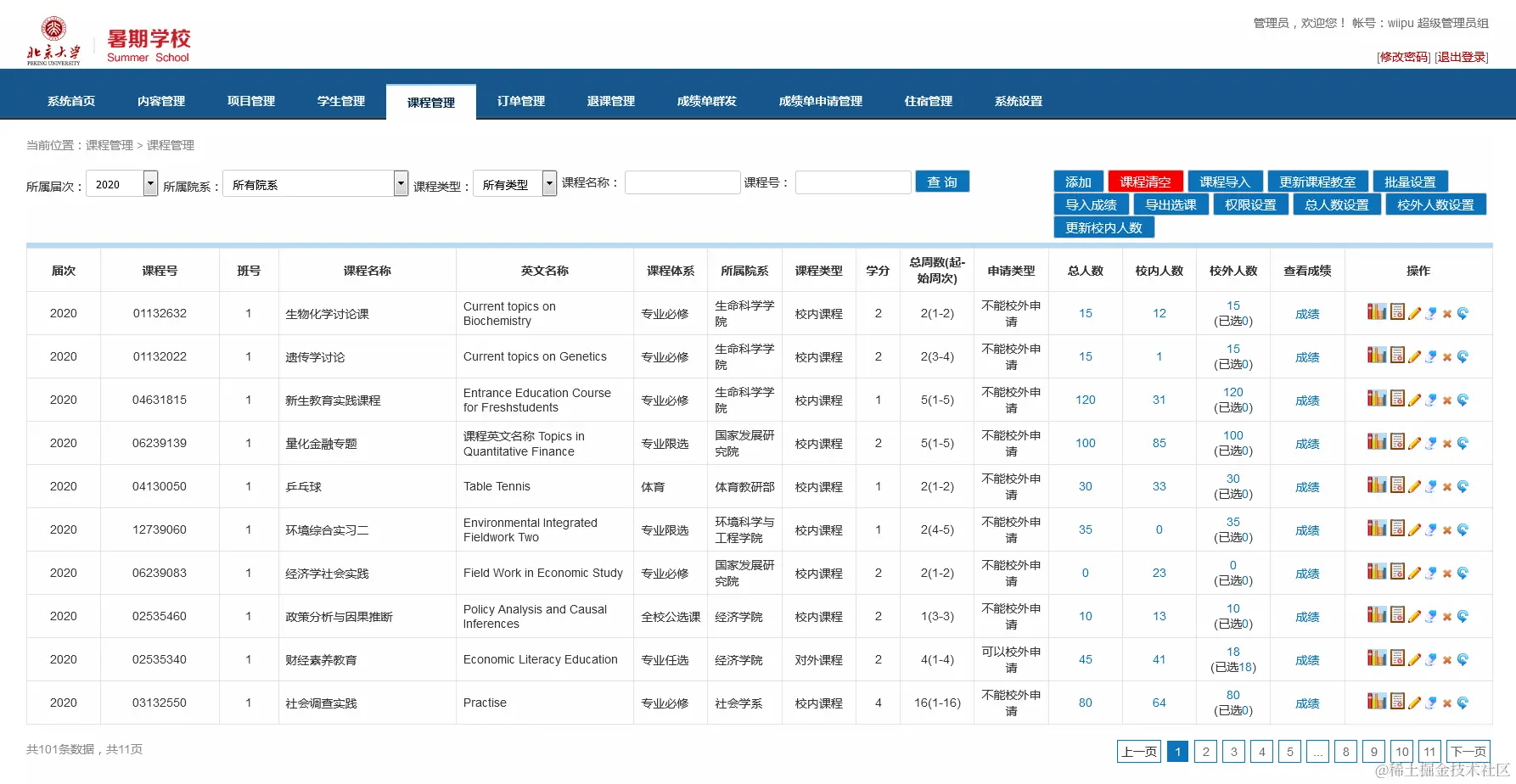Go to page 5 in pagination

pos(1289,751)
